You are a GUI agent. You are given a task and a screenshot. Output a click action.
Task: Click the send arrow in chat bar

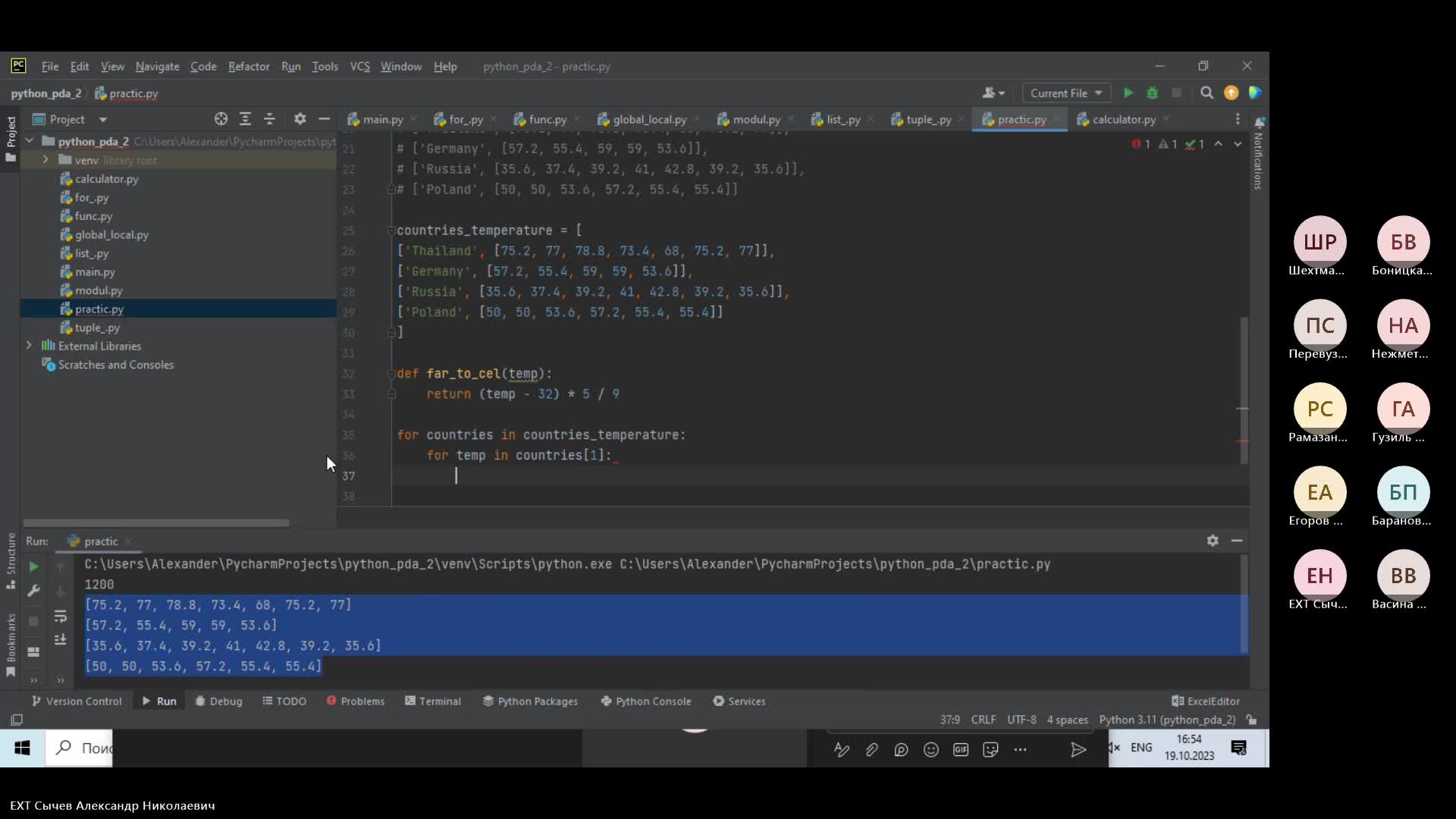pos(1078,750)
